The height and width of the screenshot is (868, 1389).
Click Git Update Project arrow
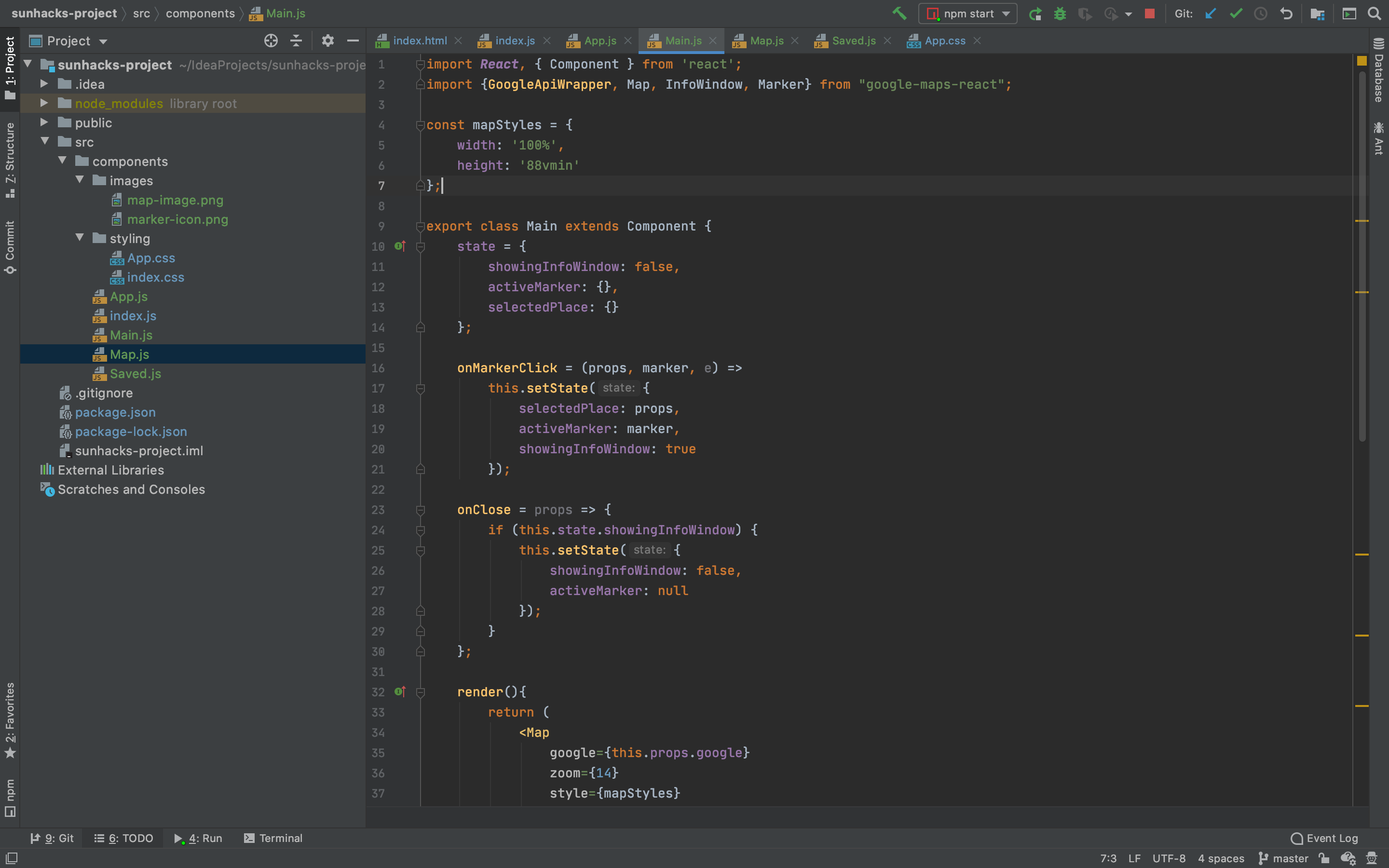tap(1211, 13)
